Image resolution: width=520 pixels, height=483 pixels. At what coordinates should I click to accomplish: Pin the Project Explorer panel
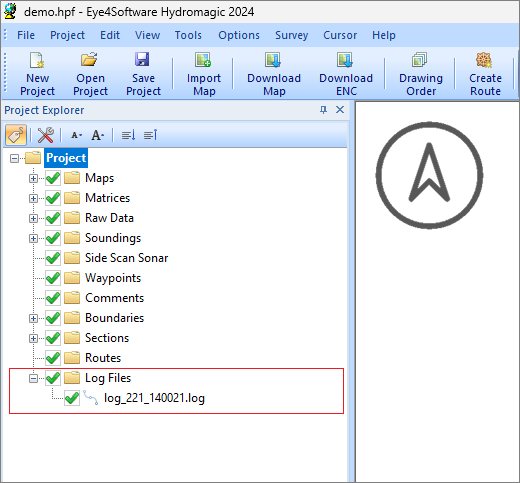click(323, 110)
